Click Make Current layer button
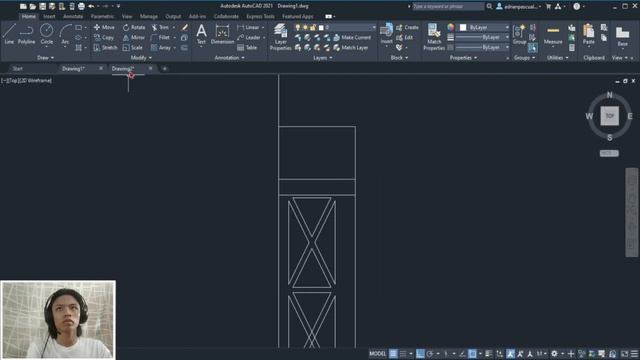The image size is (640, 360). pos(352,38)
